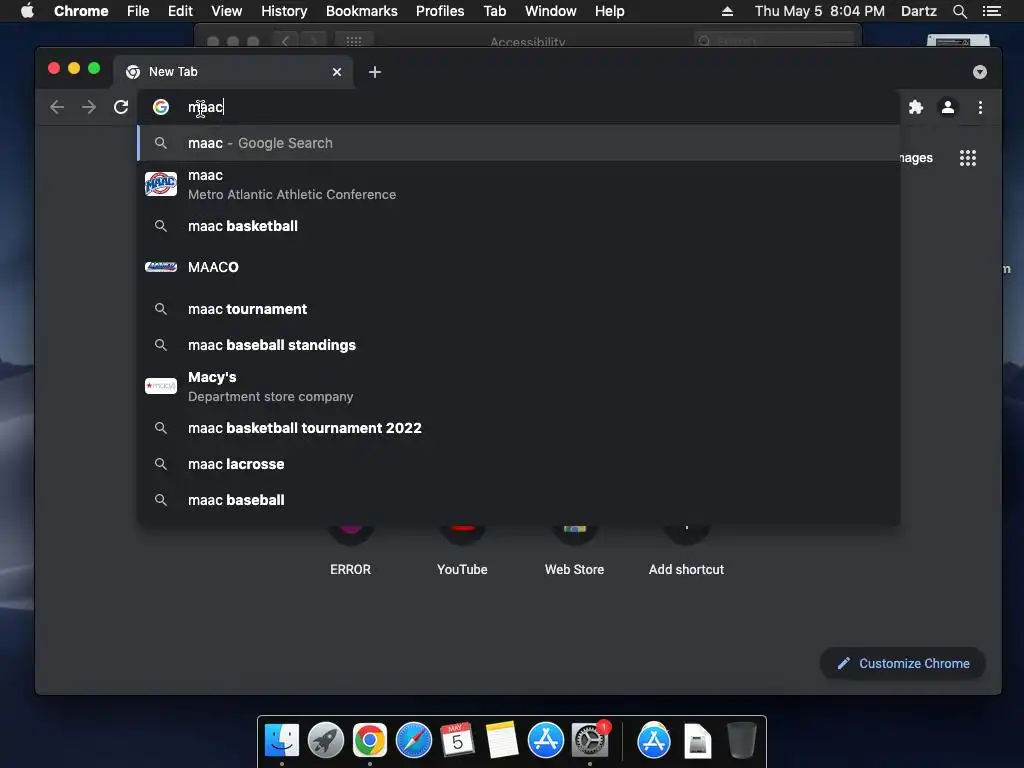Image resolution: width=1024 pixels, height=768 pixels.
Task: Open the Tab menu
Action: point(494,11)
